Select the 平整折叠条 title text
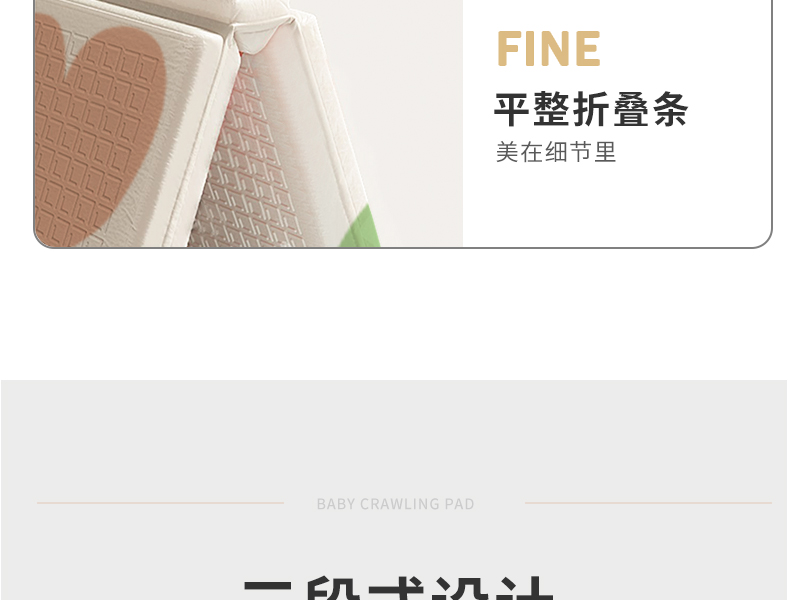 pos(591,109)
